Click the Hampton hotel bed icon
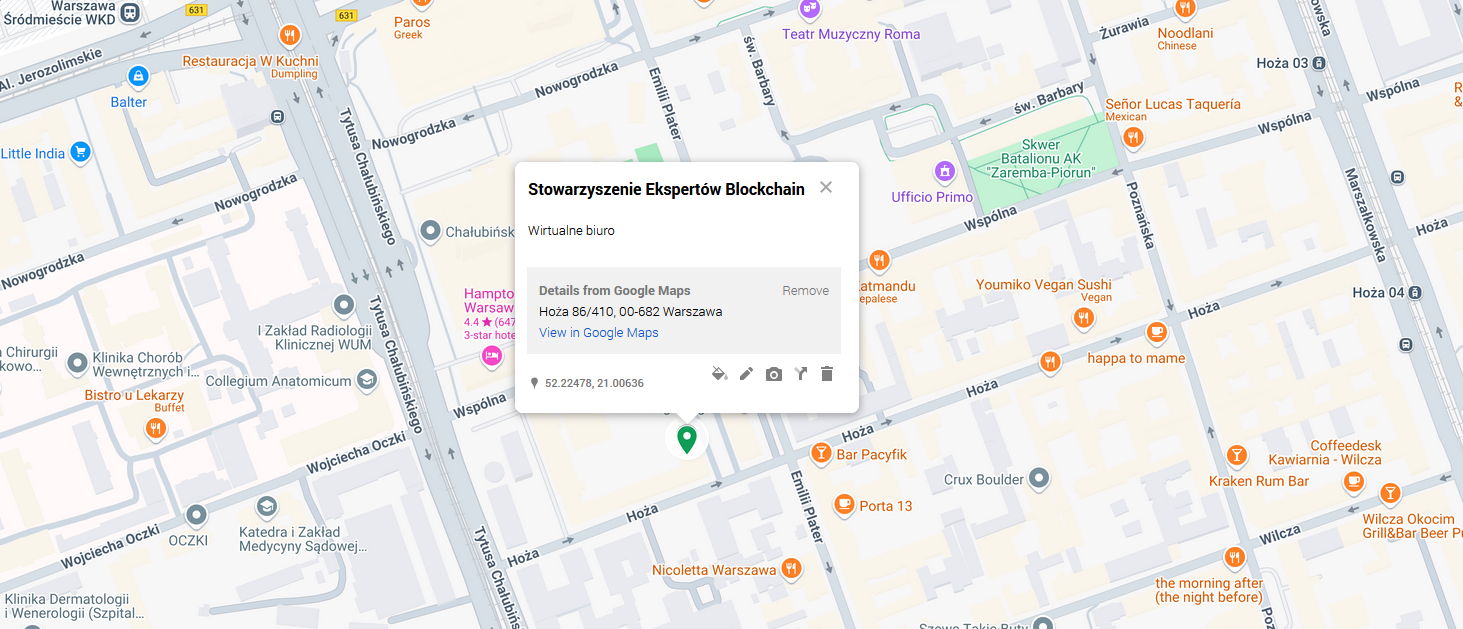The width and height of the screenshot is (1463, 629). coord(491,356)
